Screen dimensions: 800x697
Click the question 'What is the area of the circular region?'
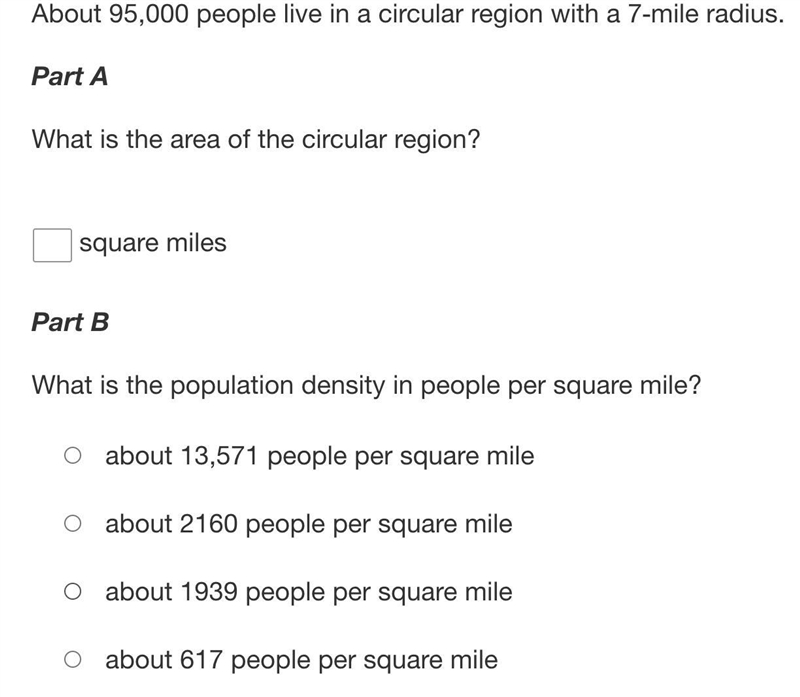tap(256, 139)
